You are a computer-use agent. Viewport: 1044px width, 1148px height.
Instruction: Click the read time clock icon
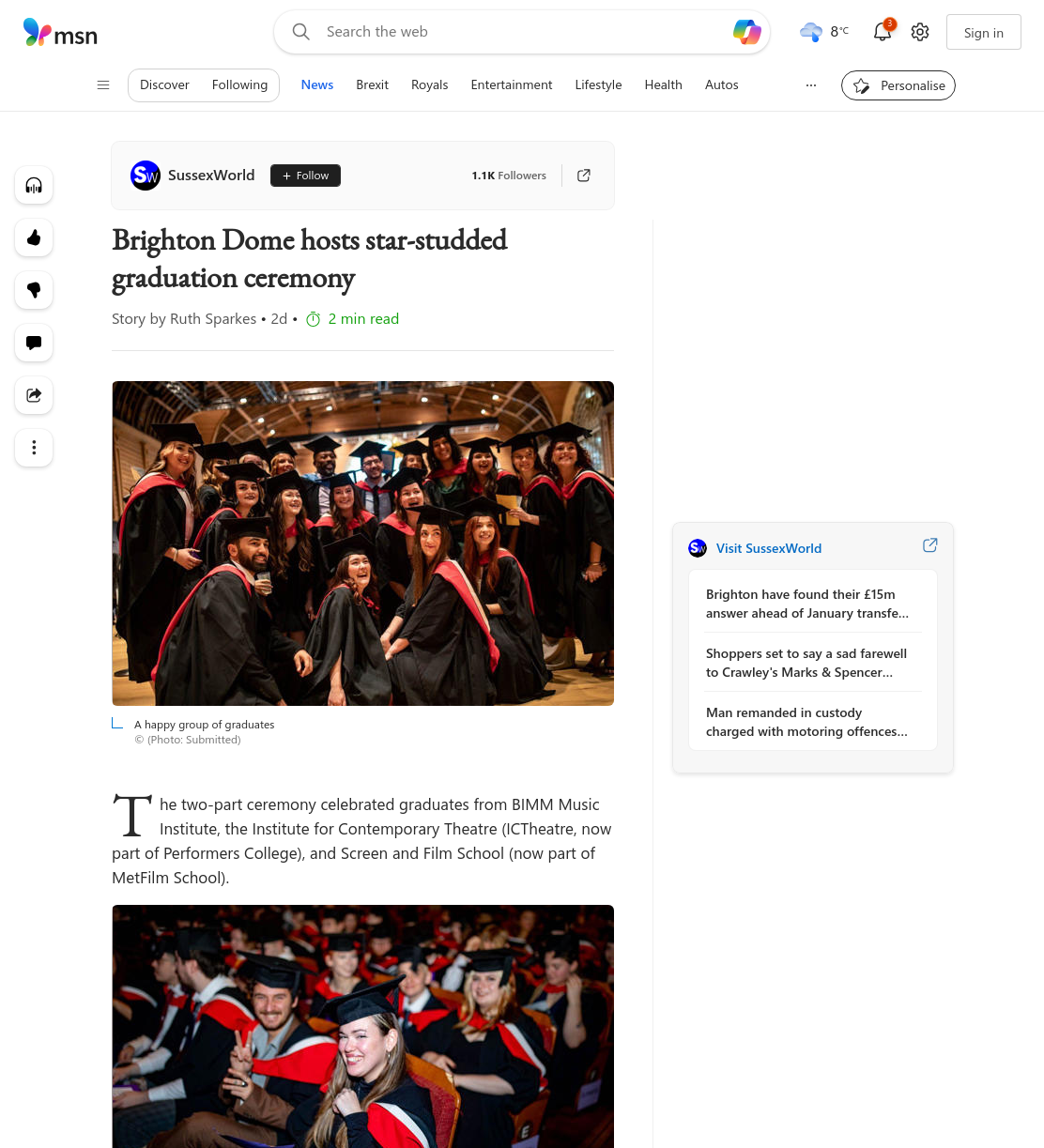[x=314, y=319]
